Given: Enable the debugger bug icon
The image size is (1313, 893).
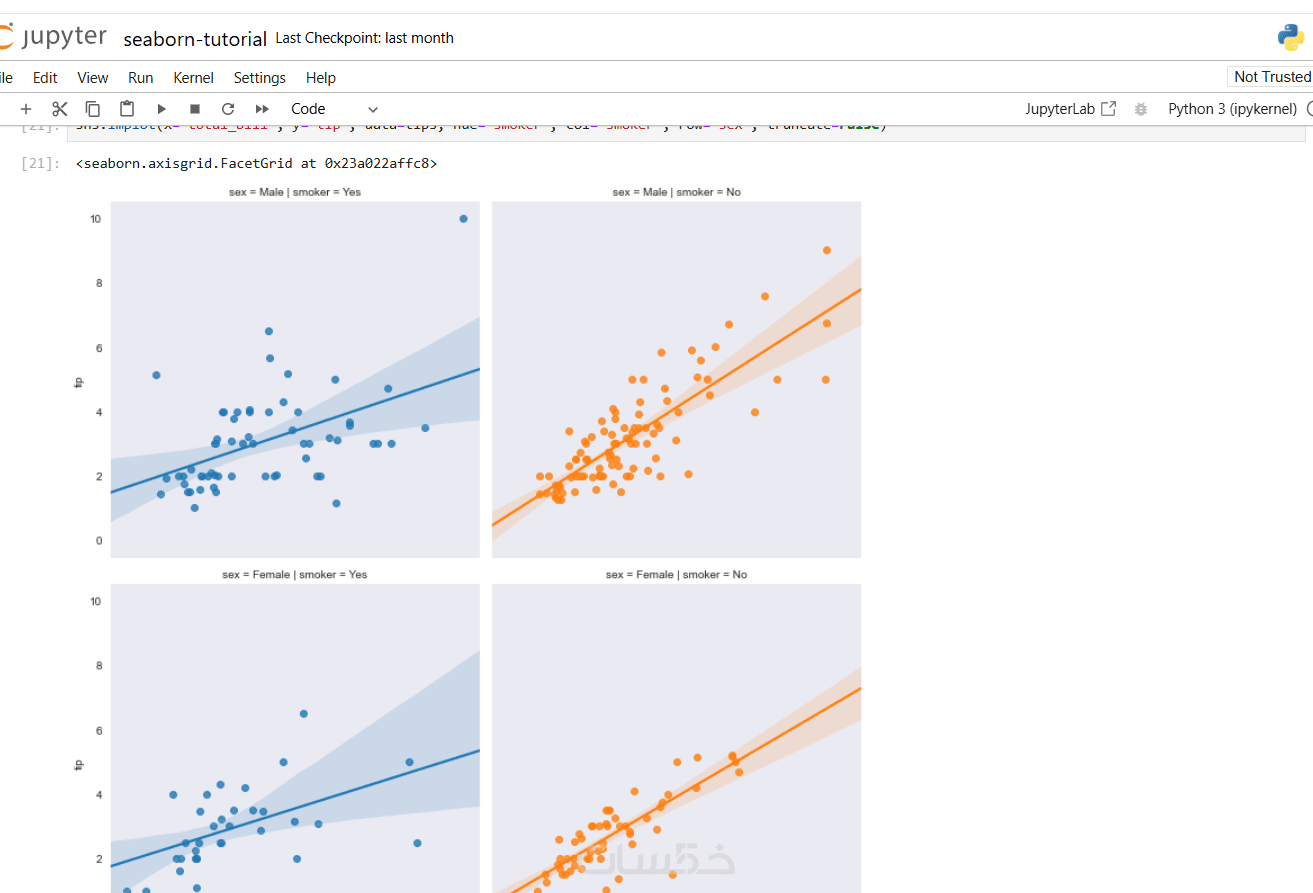Looking at the screenshot, I should 1141,109.
